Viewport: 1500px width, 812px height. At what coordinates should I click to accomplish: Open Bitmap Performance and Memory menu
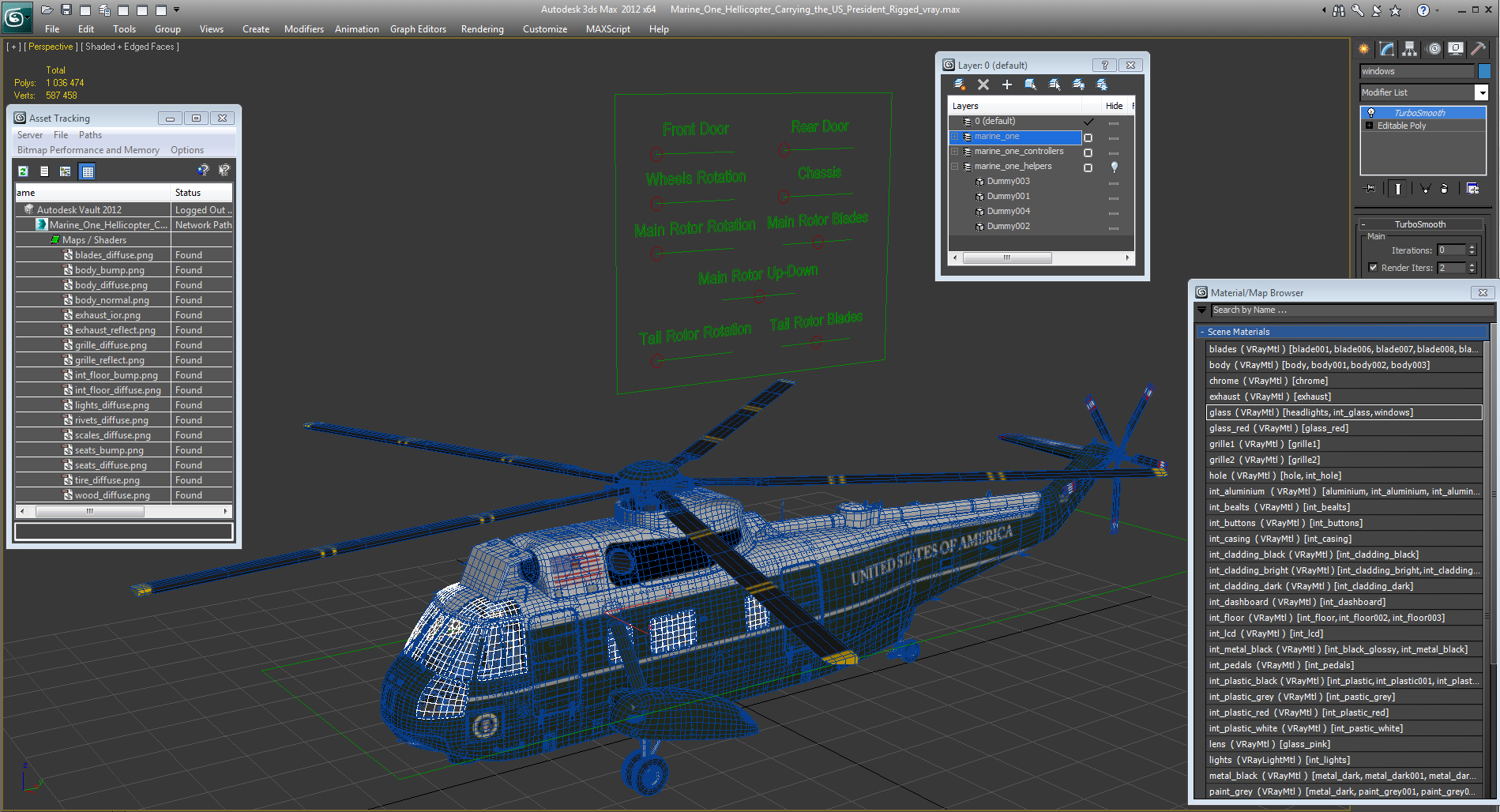[x=88, y=150]
